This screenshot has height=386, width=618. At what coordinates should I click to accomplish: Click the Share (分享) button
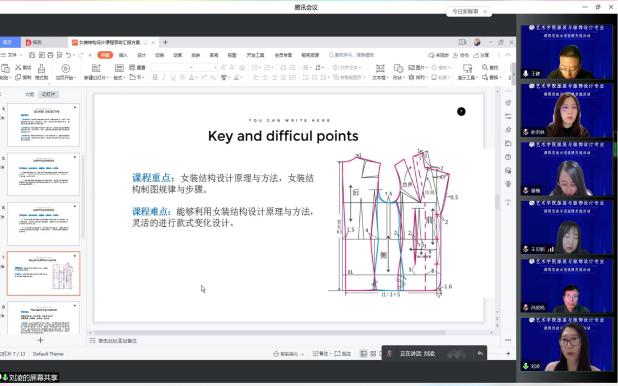(x=482, y=55)
